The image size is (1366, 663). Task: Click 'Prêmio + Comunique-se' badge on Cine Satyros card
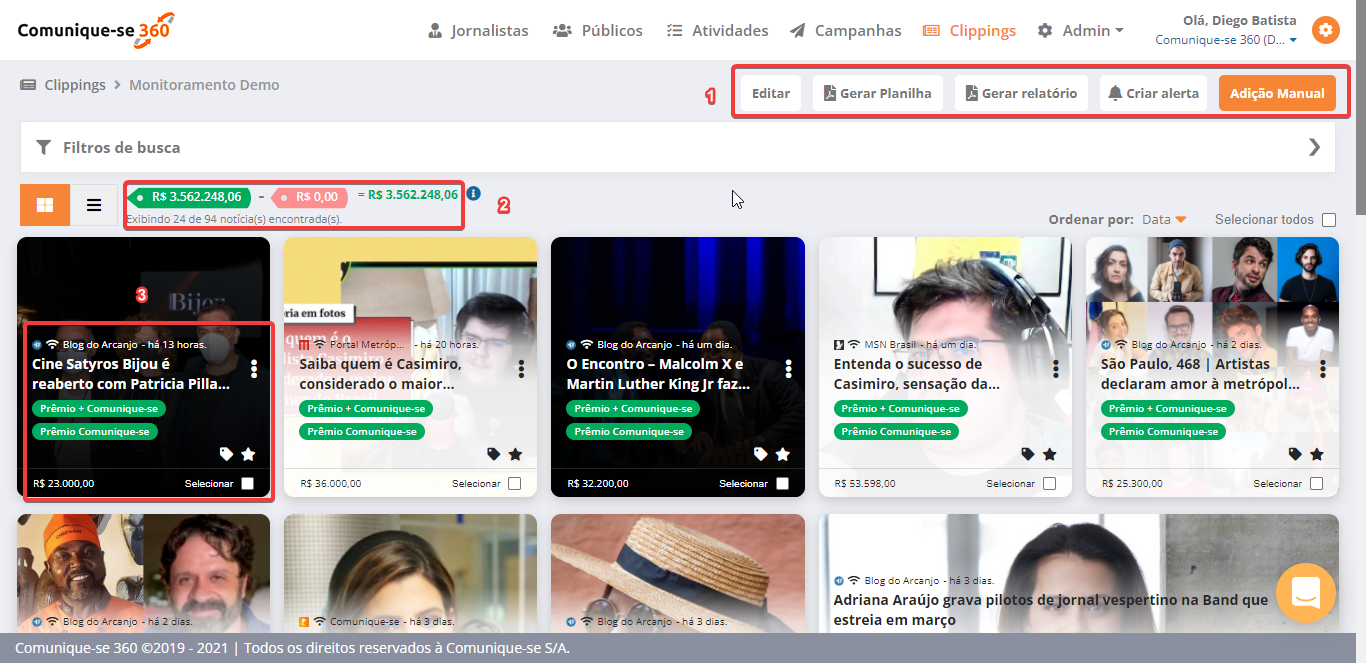point(99,408)
